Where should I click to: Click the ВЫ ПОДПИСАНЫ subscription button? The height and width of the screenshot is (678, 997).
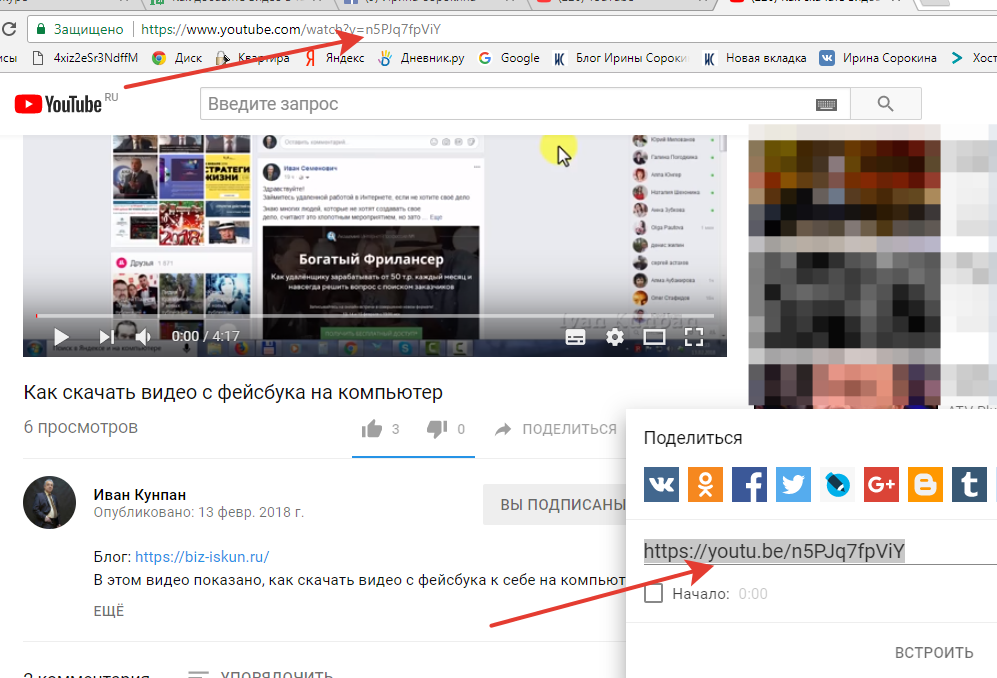pyautogui.click(x=554, y=504)
